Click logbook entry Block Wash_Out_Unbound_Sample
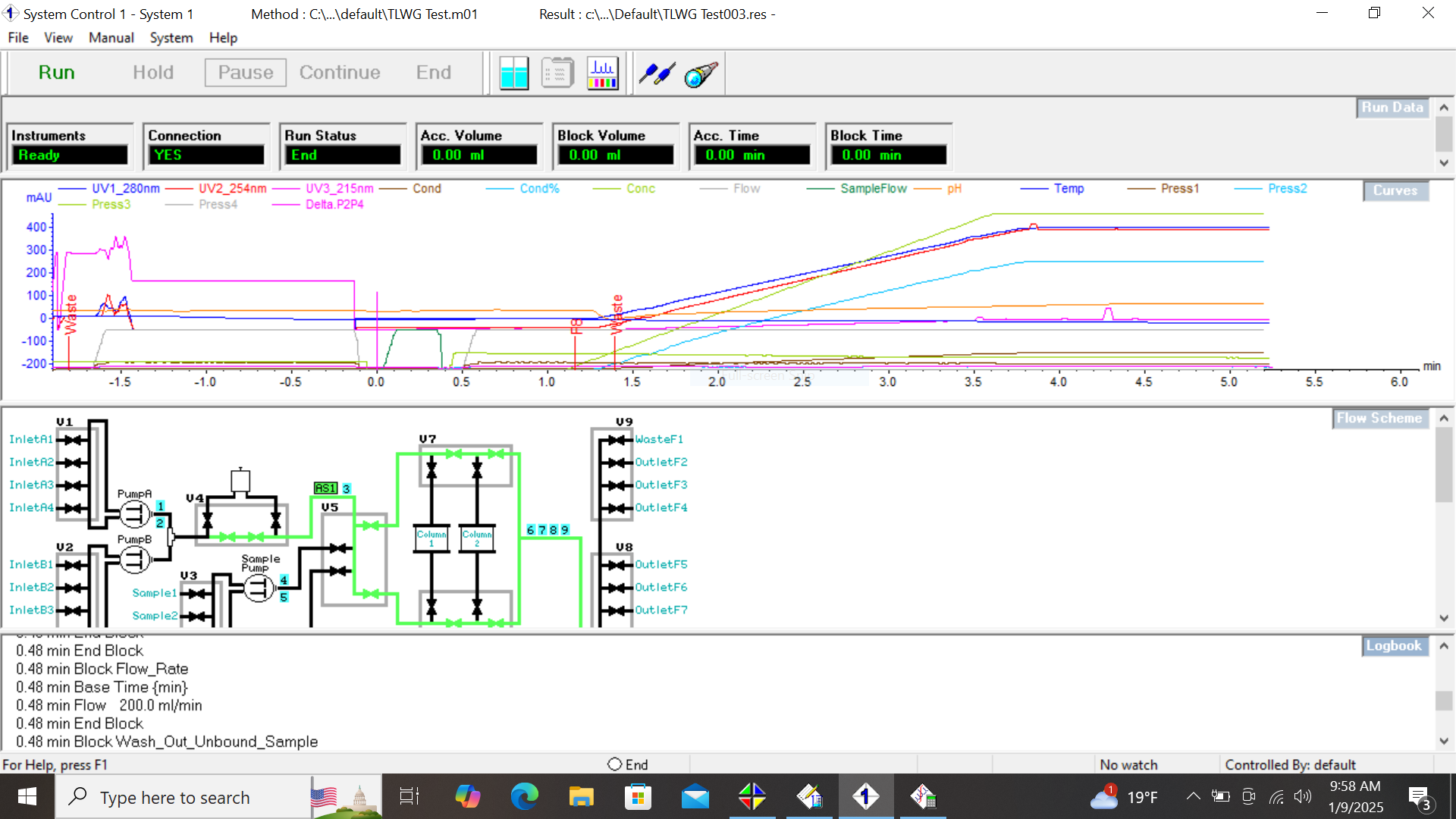The height and width of the screenshot is (819, 1456). (167, 742)
